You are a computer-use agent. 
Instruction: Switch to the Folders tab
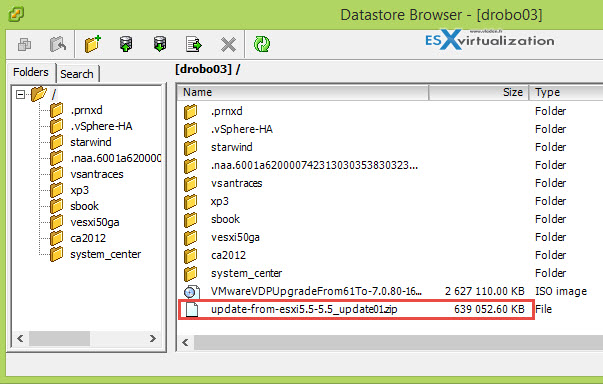31,72
